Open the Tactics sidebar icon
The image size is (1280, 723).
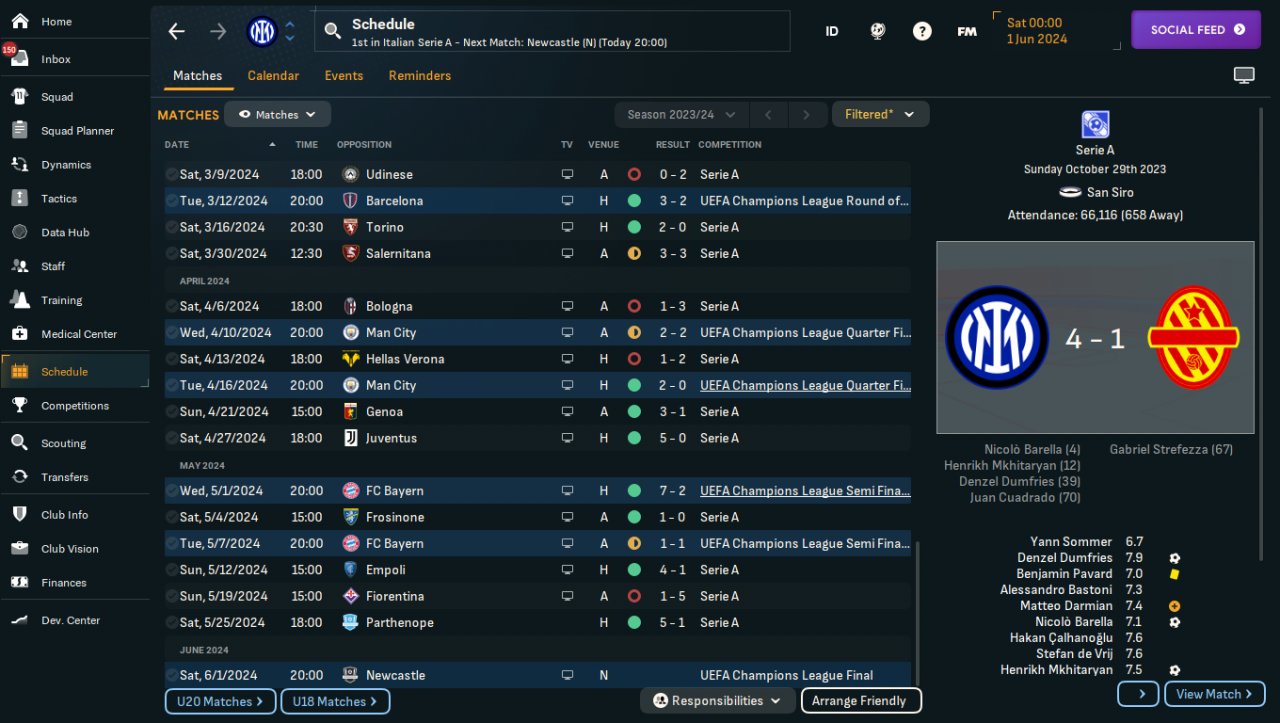(19, 198)
